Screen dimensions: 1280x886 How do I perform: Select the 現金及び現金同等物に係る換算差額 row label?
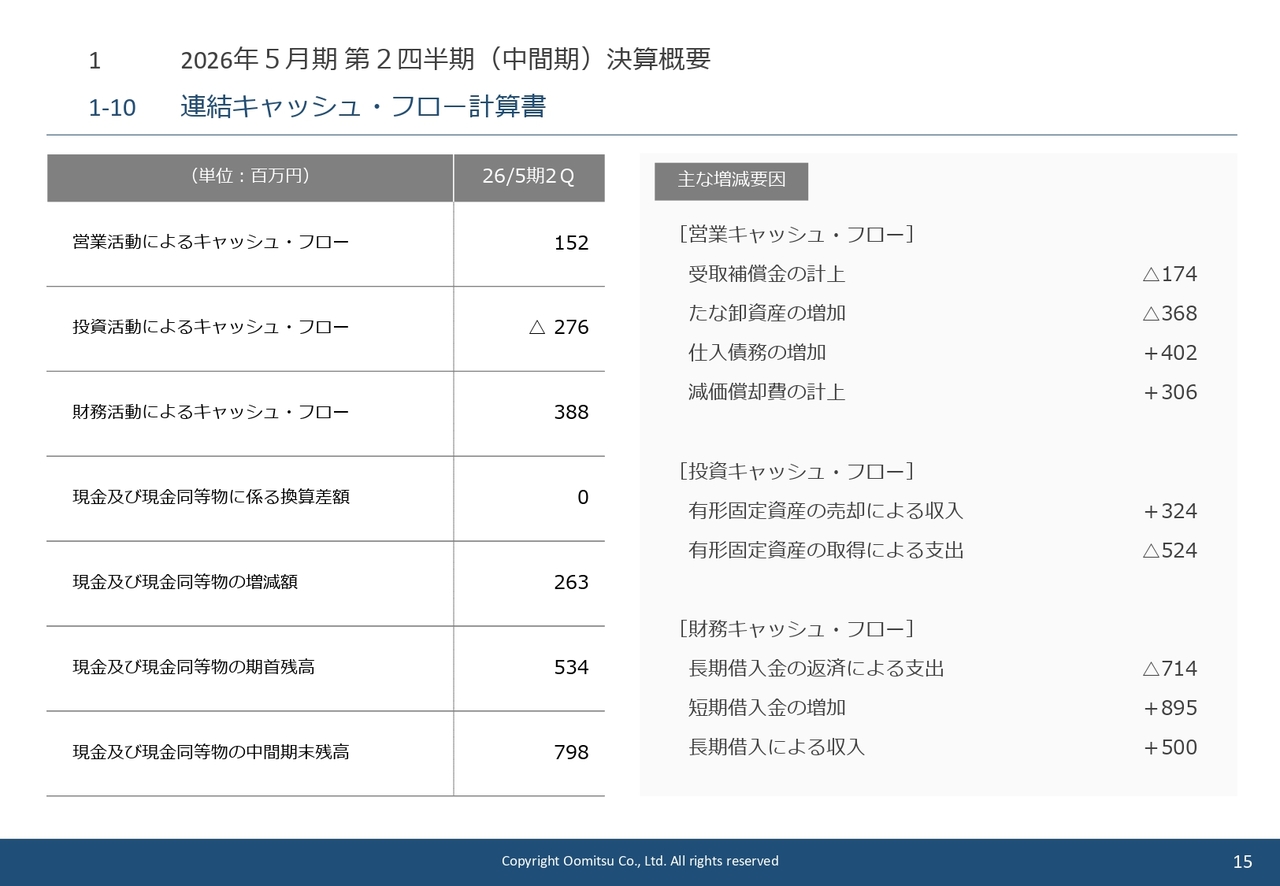click(211, 497)
